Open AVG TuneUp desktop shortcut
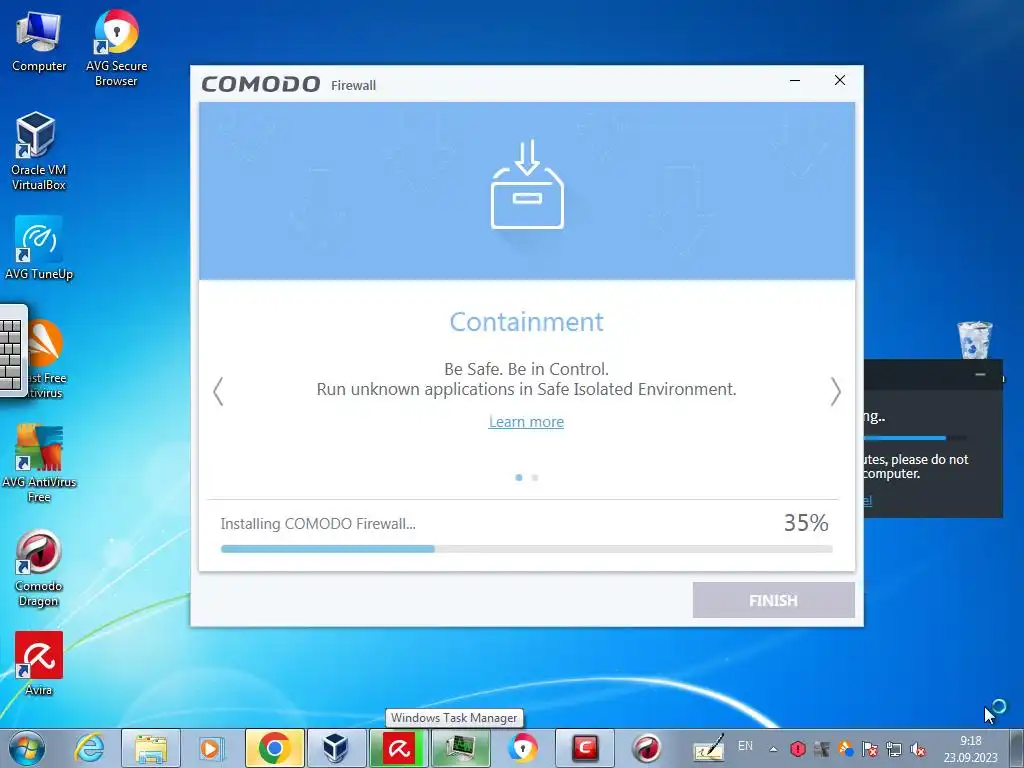The height and width of the screenshot is (768, 1024). (x=39, y=248)
